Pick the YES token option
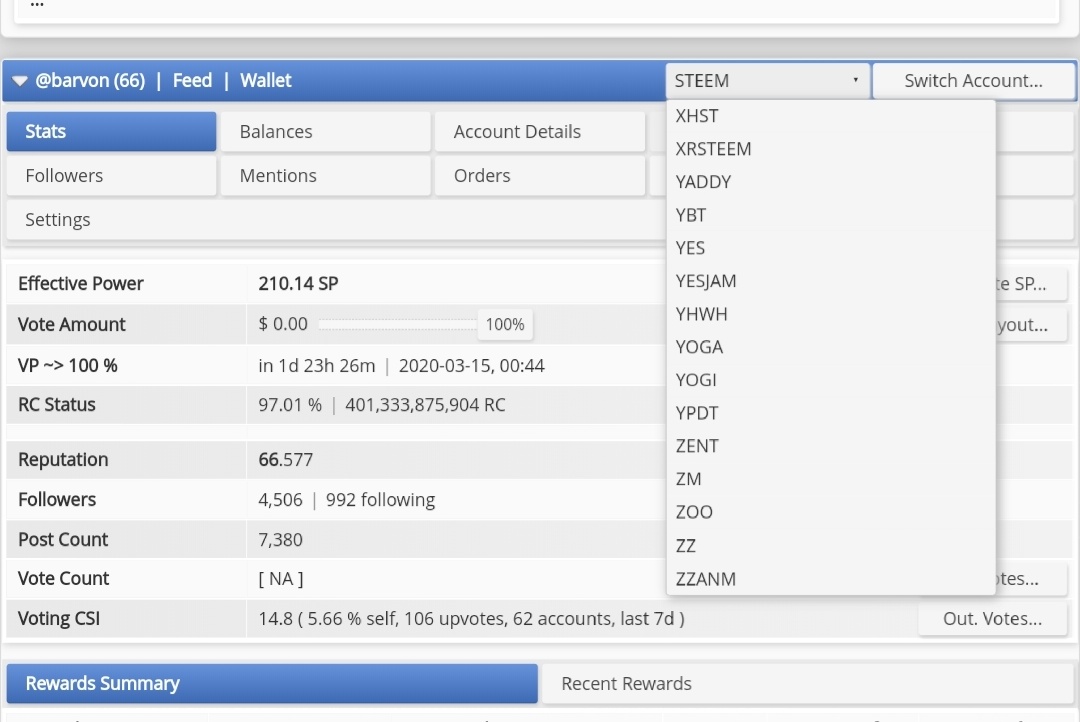 [831, 248]
